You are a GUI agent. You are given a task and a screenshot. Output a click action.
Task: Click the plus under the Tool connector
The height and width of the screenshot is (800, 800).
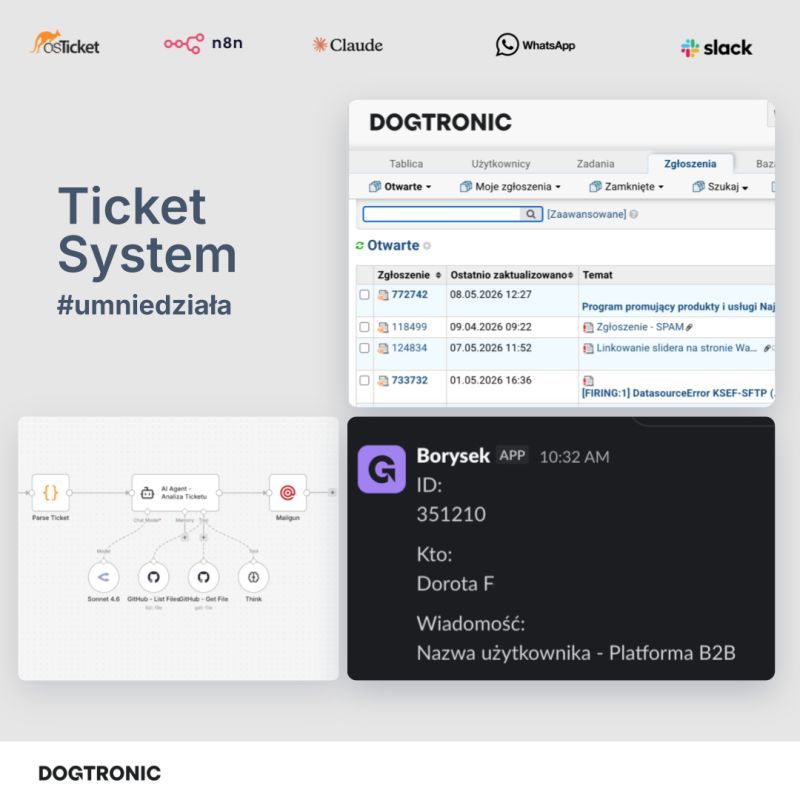point(203,537)
